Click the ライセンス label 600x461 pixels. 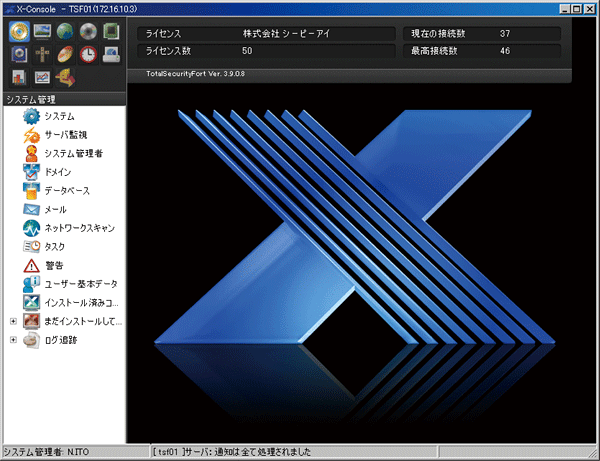(163, 34)
